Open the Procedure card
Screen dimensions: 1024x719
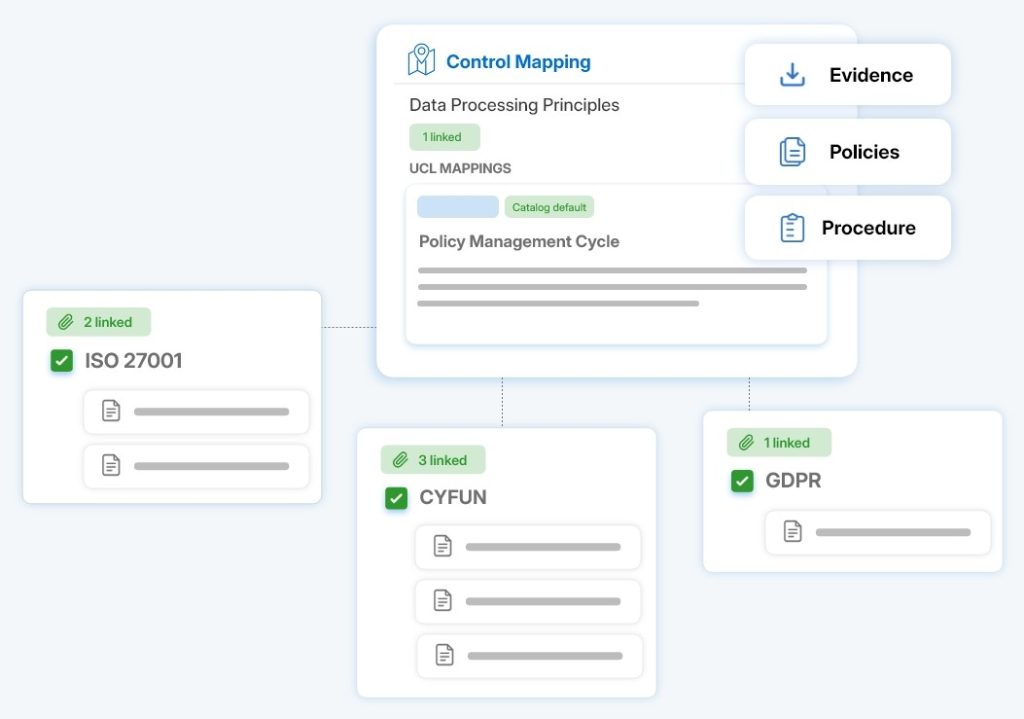click(848, 227)
